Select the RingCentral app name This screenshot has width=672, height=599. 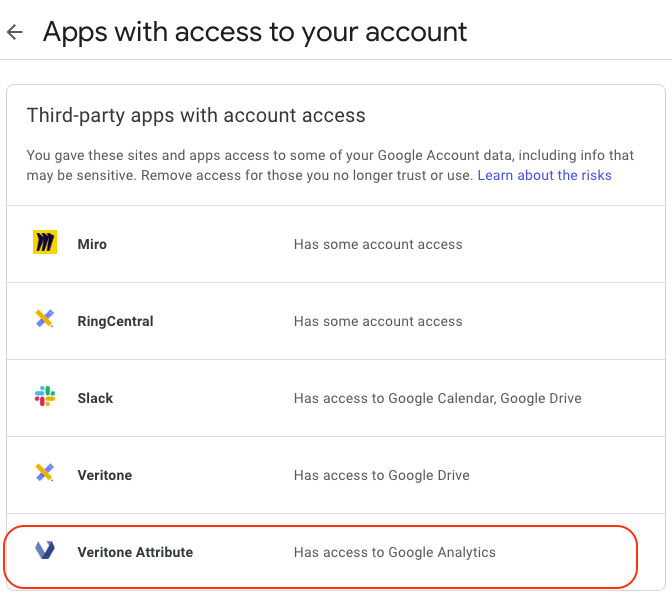coord(115,321)
